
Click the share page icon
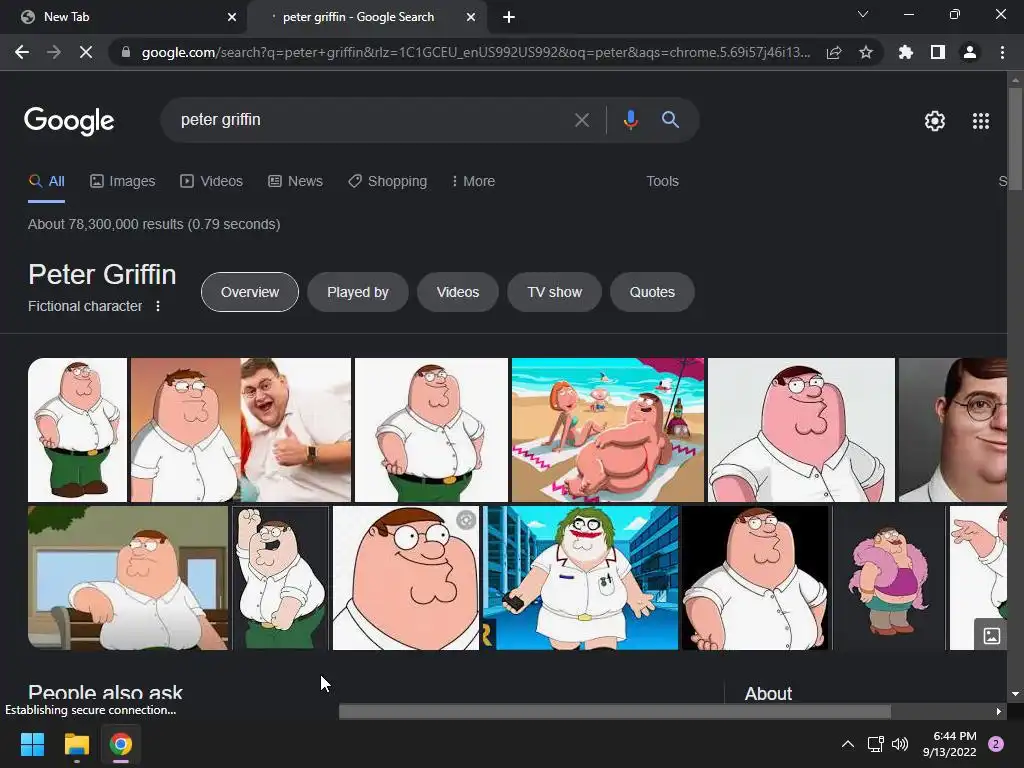click(x=834, y=52)
